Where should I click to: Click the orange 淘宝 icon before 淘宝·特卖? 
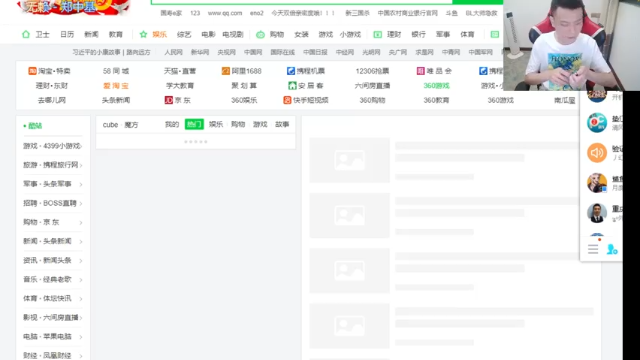[32, 71]
